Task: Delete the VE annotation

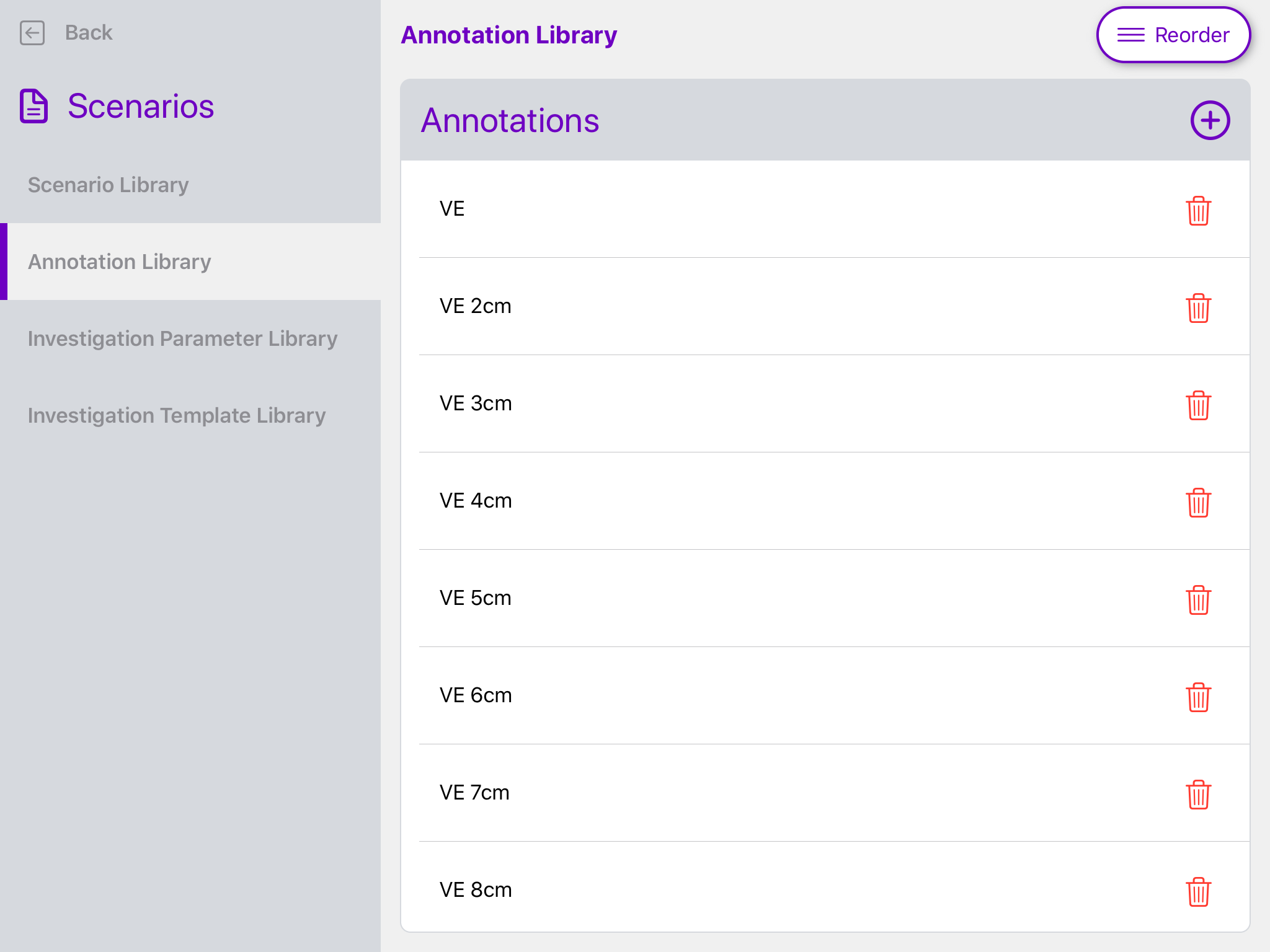Action: pyautogui.click(x=1198, y=211)
